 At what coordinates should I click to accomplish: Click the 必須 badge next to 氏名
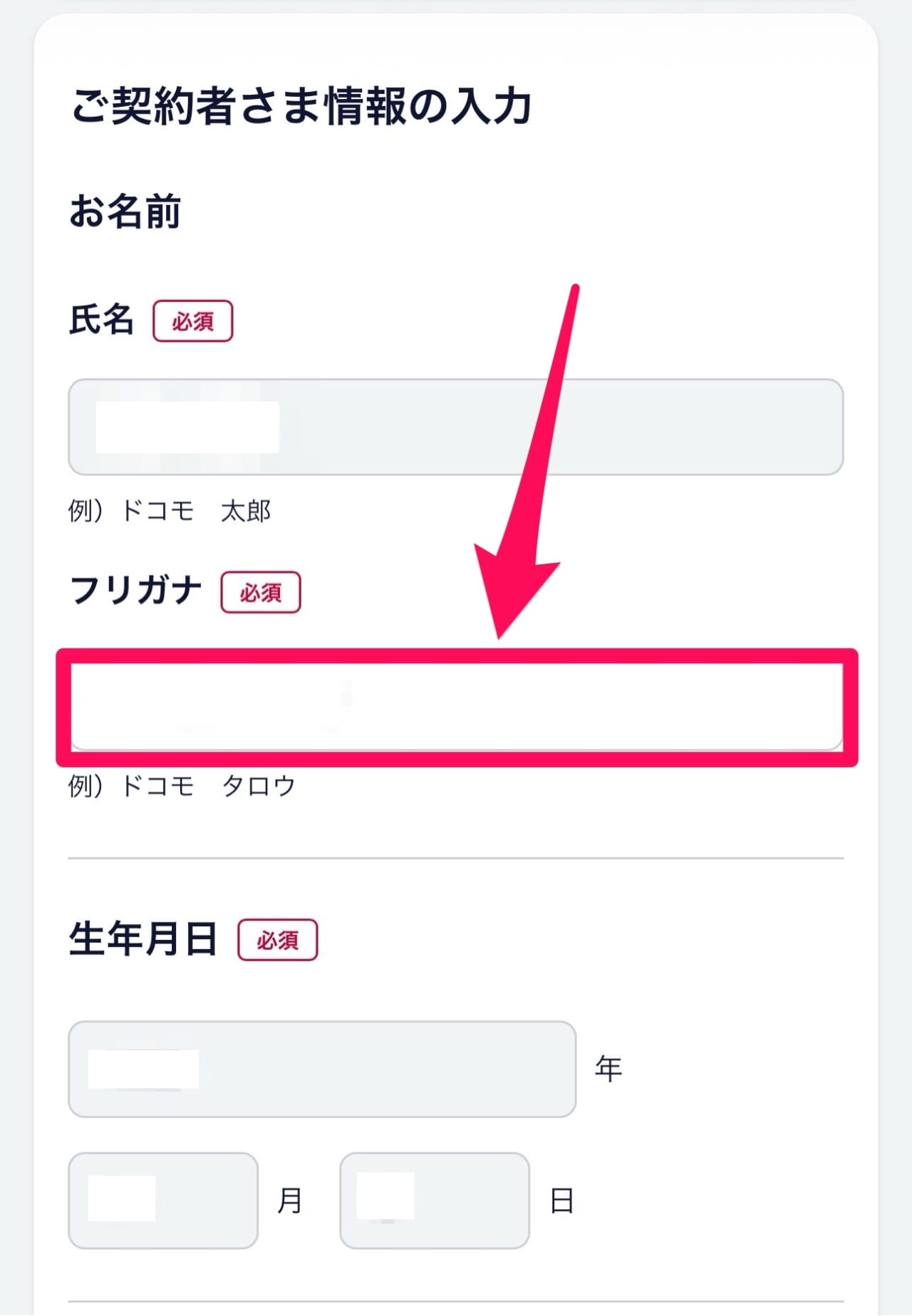coord(194,322)
